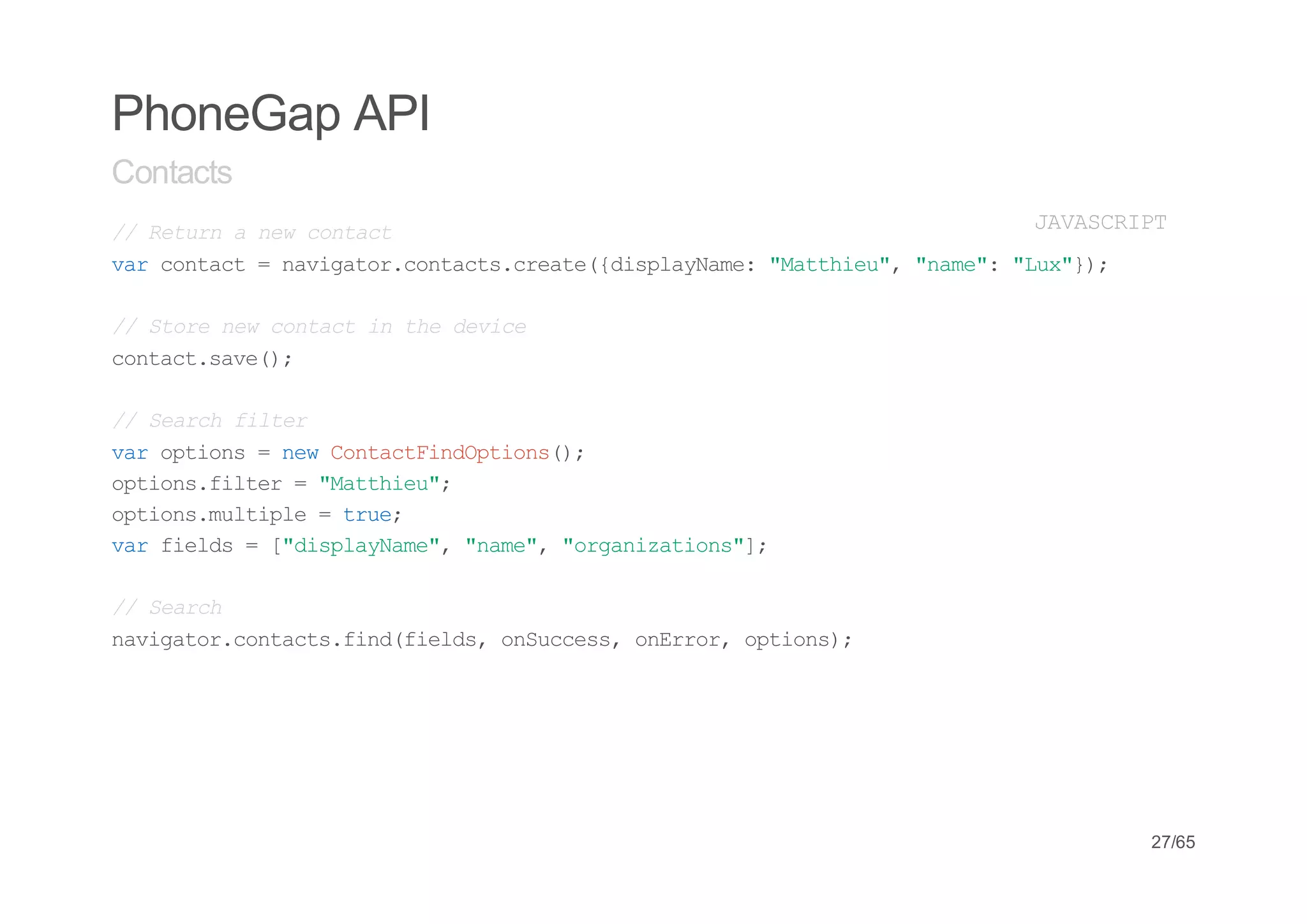Click the contact.save() code line
The height and width of the screenshot is (924, 1307).
point(202,359)
